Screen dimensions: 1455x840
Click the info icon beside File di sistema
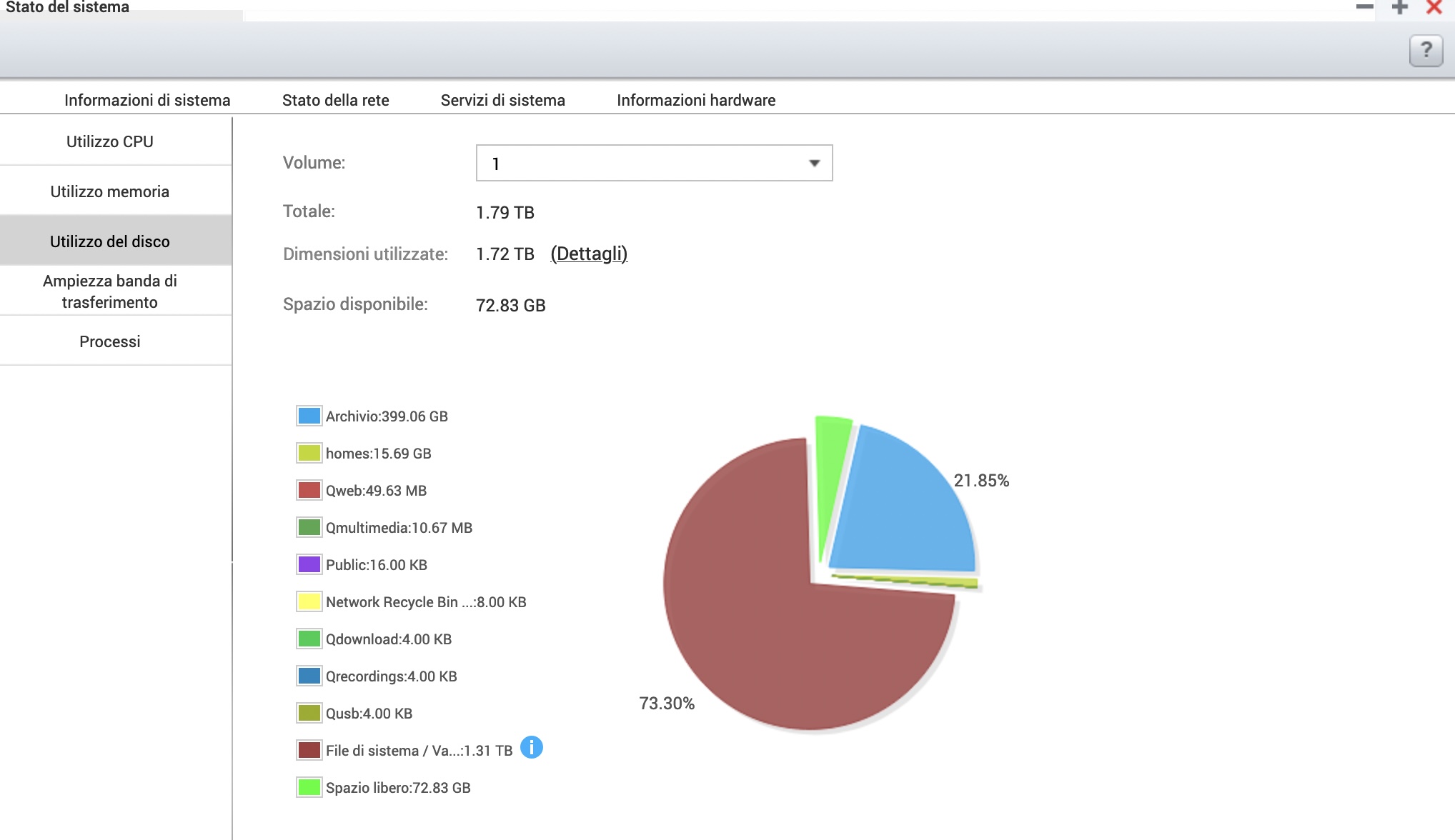(x=531, y=748)
